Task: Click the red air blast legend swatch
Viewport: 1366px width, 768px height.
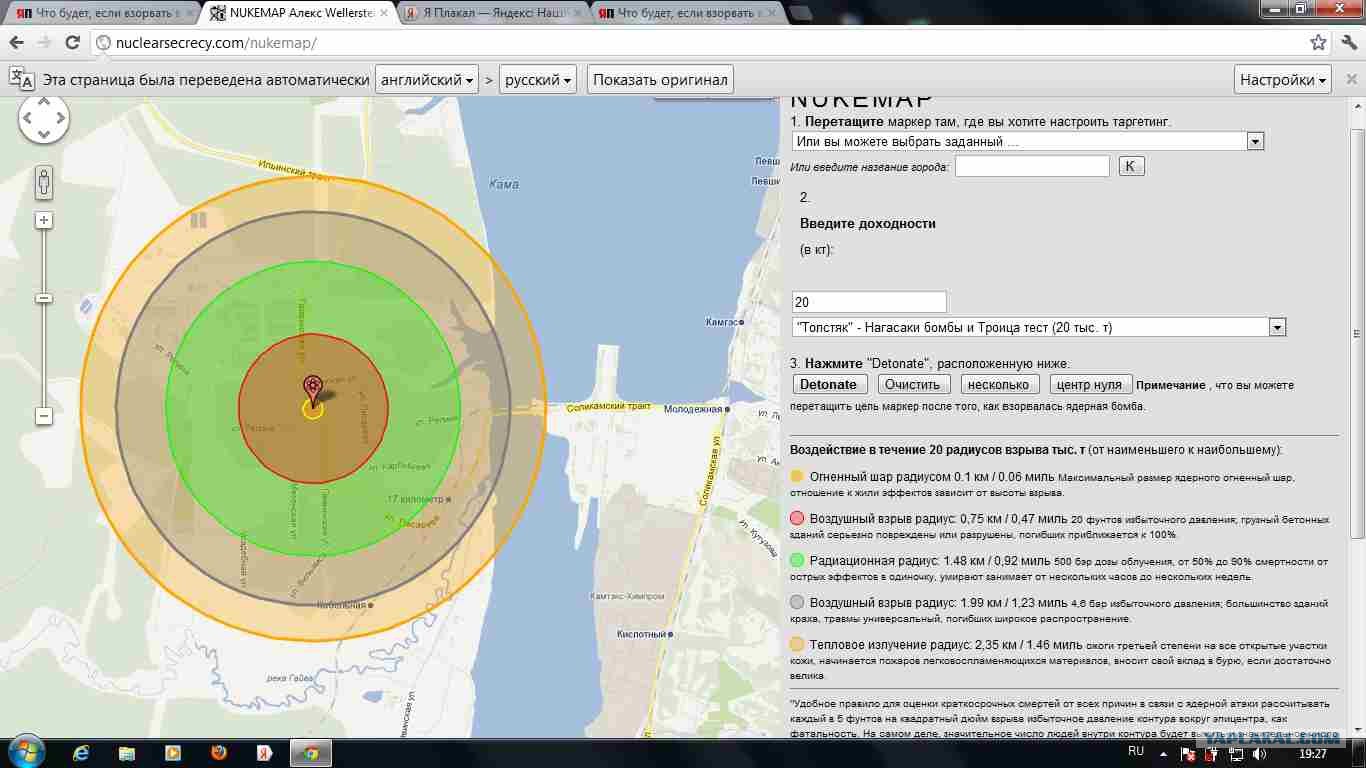Action: click(797, 518)
